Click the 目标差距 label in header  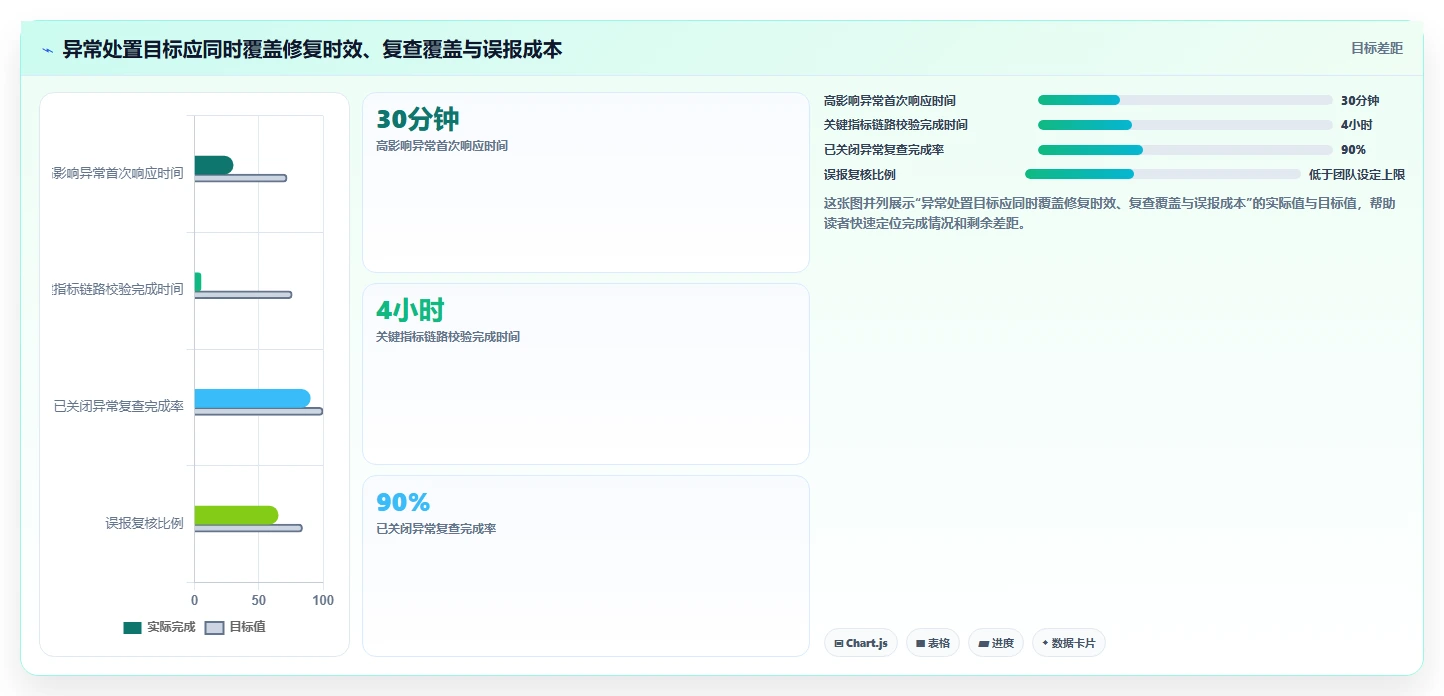coord(1377,48)
